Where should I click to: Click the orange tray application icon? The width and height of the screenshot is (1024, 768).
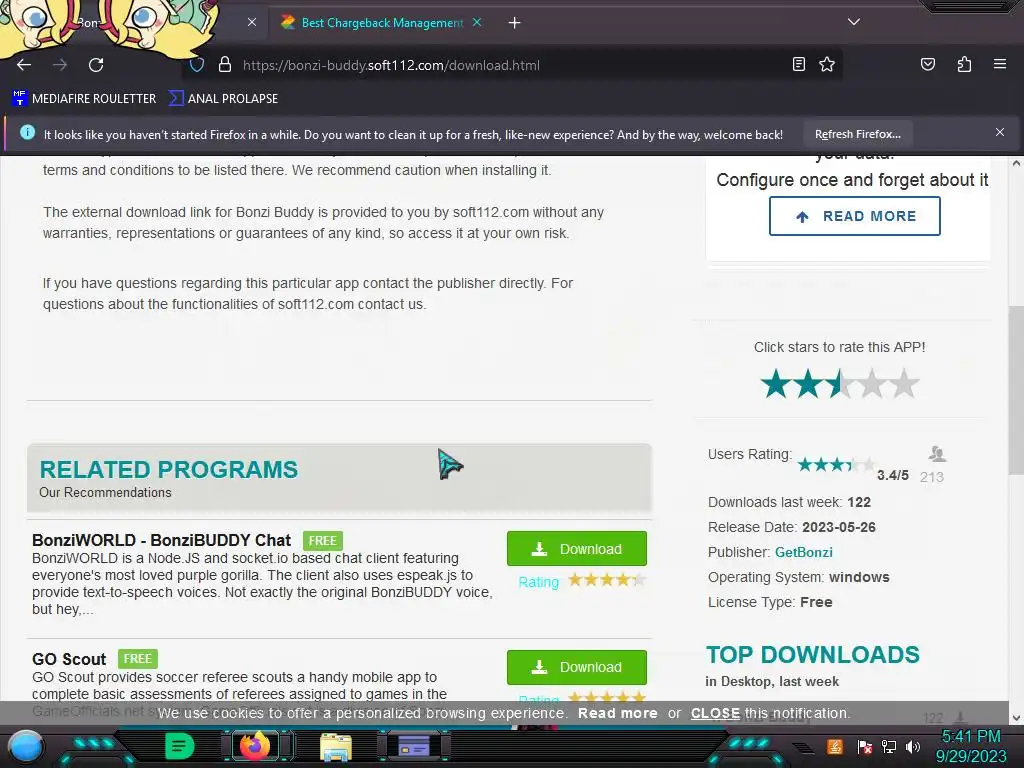point(835,746)
